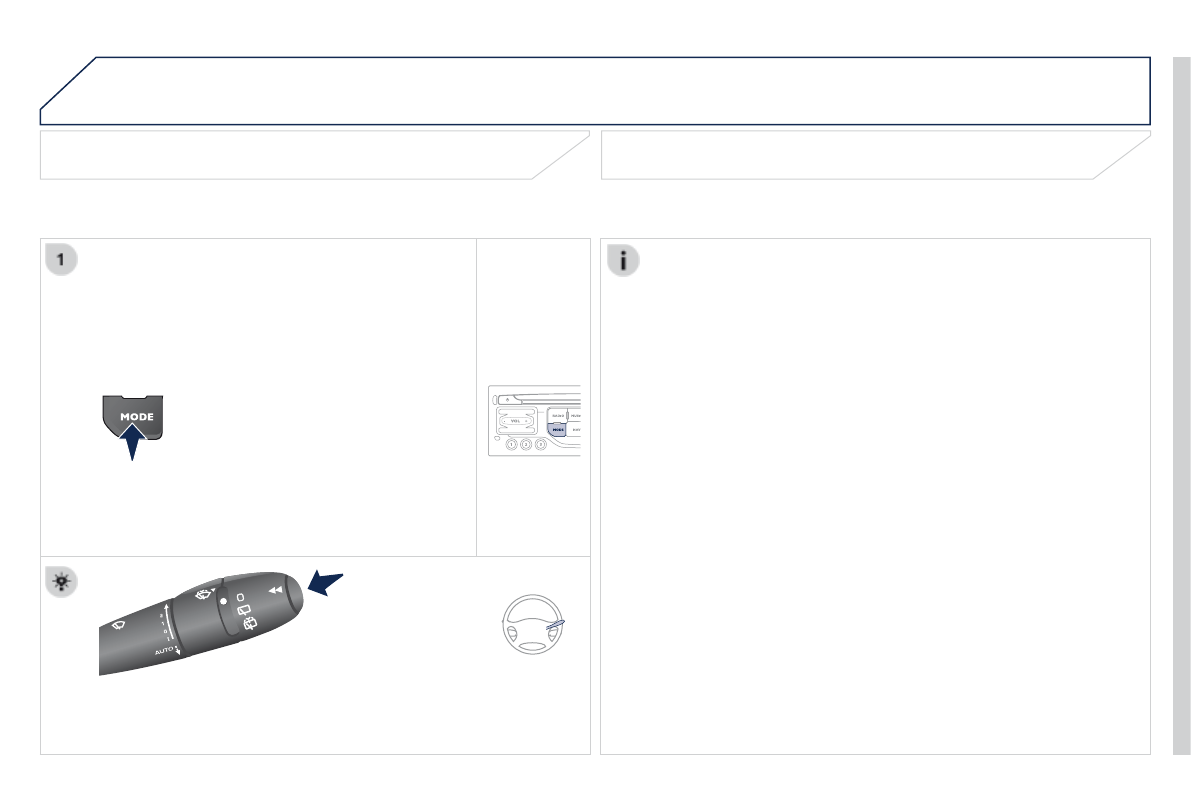The height and width of the screenshot is (794, 1191).
Task: Click the blue arrow pointing at stalk end
Action: coord(325,584)
